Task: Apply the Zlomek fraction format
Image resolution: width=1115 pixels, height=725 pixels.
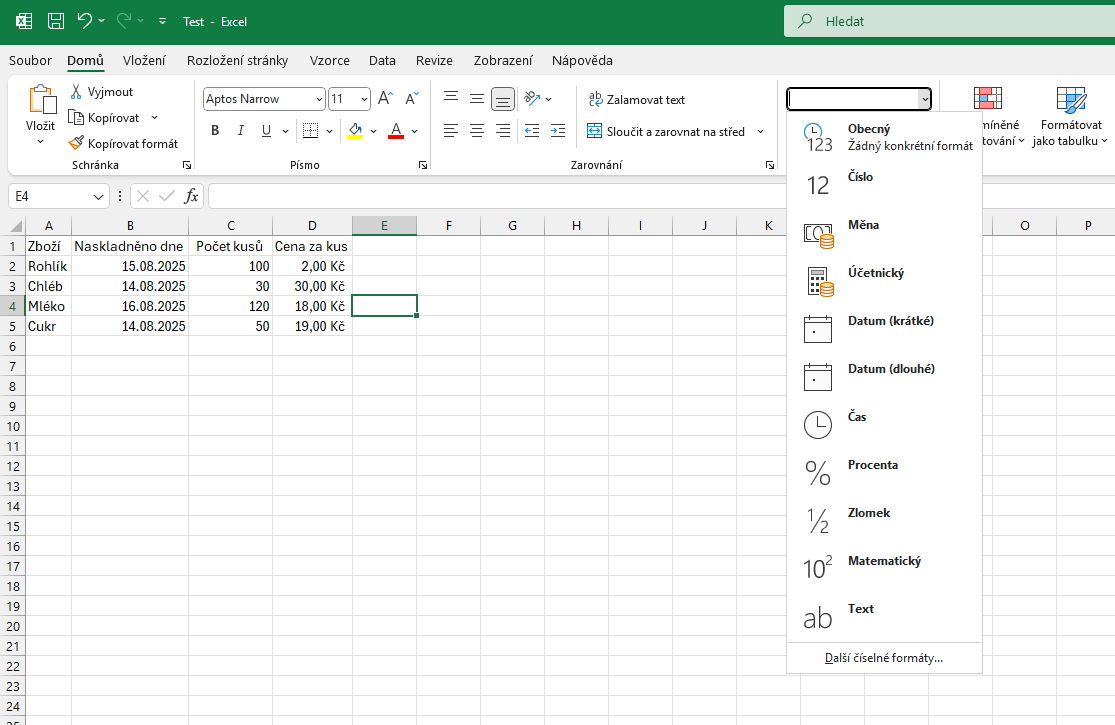Action: (x=867, y=512)
